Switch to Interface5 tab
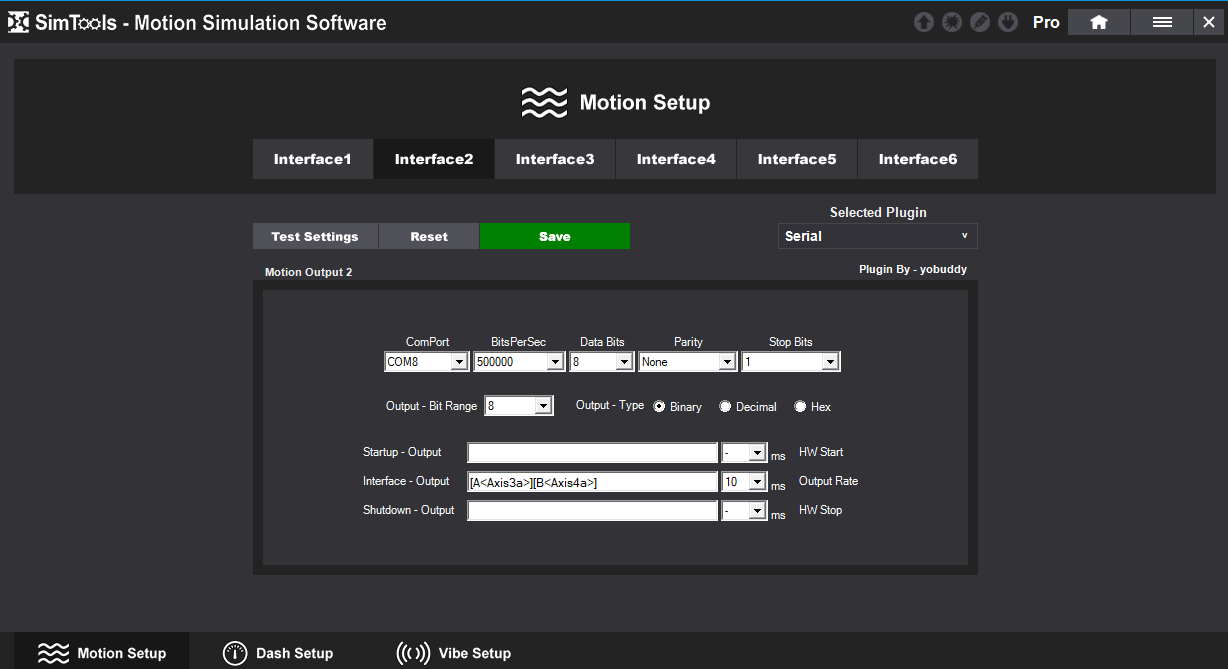Viewport: 1228px width, 669px height. click(x=797, y=159)
